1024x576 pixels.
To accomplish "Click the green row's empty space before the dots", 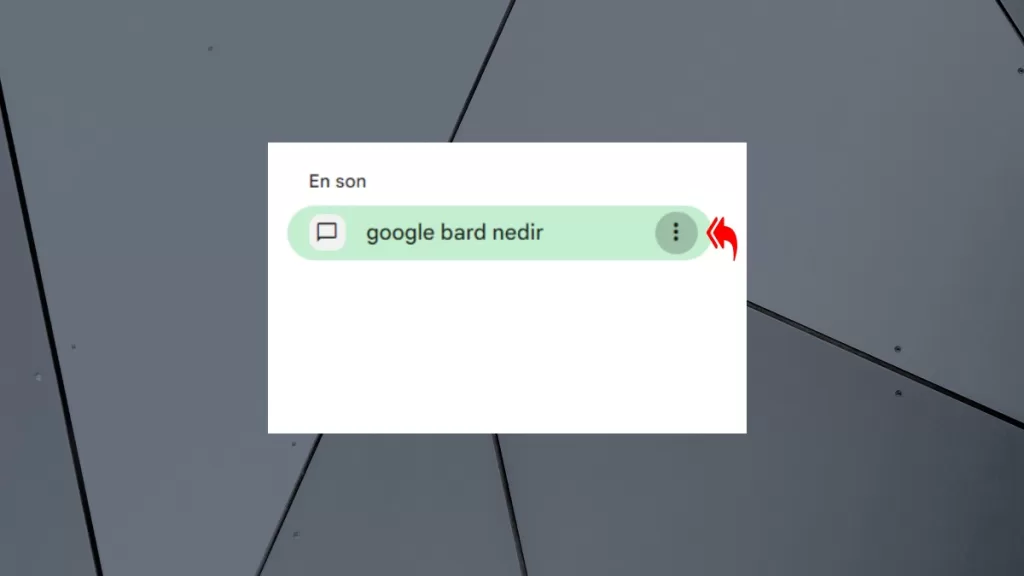I will pos(598,233).
